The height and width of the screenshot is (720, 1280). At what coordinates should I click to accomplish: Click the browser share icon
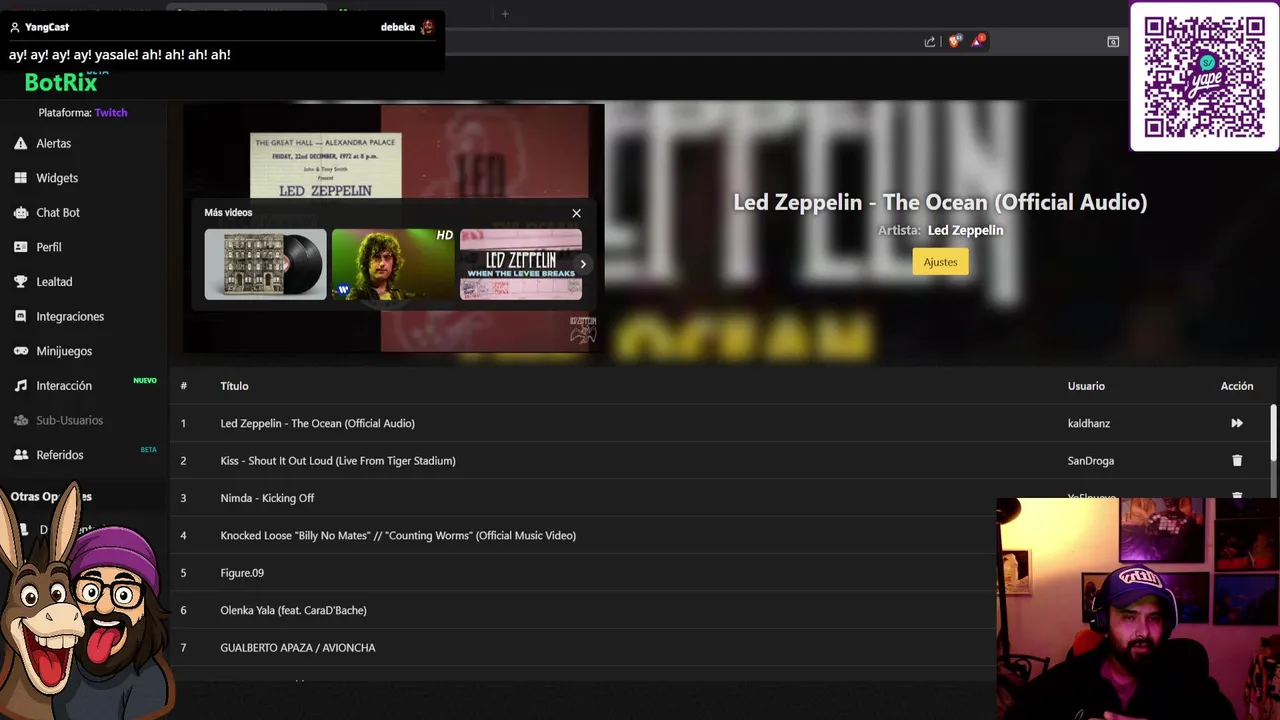point(930,41)
